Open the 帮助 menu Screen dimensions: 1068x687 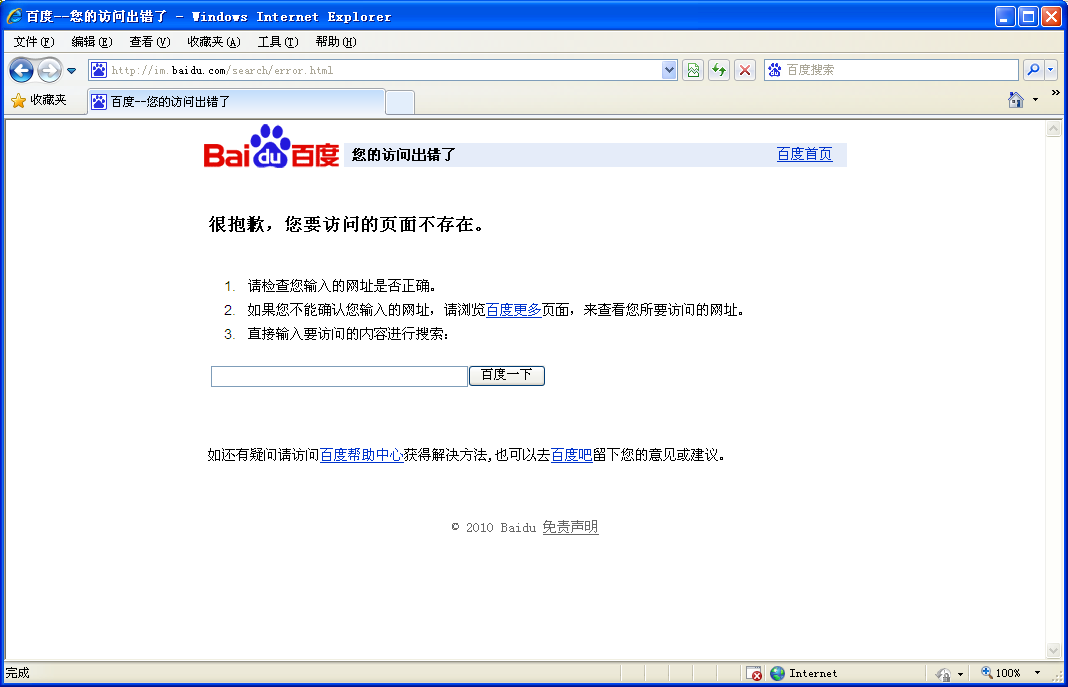click(x=335, y=42)
